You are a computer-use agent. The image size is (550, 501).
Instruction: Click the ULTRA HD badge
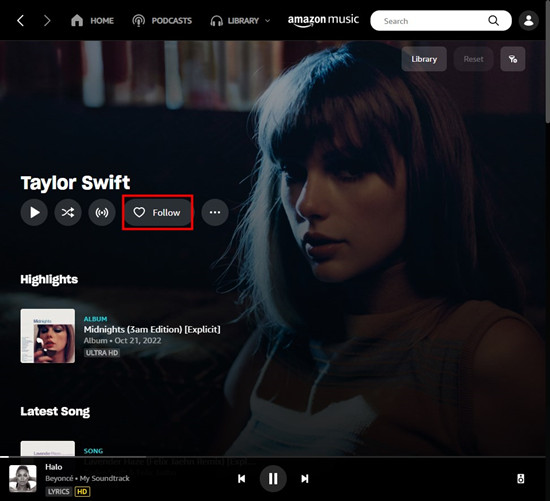(102, 353)
